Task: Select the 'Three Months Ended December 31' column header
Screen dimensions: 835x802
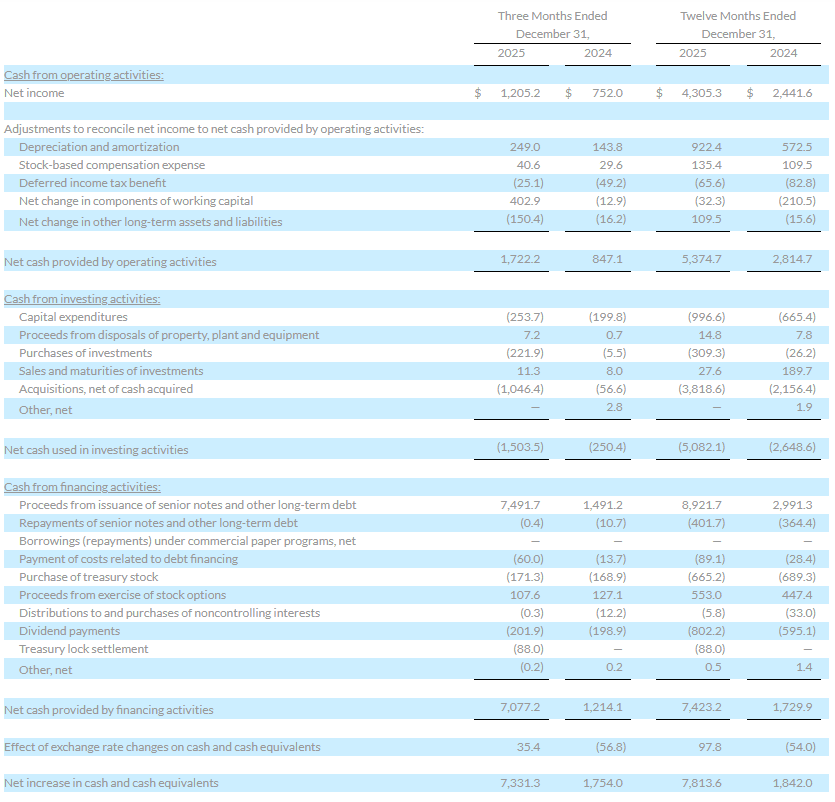Action: click(x=552, y=25)
